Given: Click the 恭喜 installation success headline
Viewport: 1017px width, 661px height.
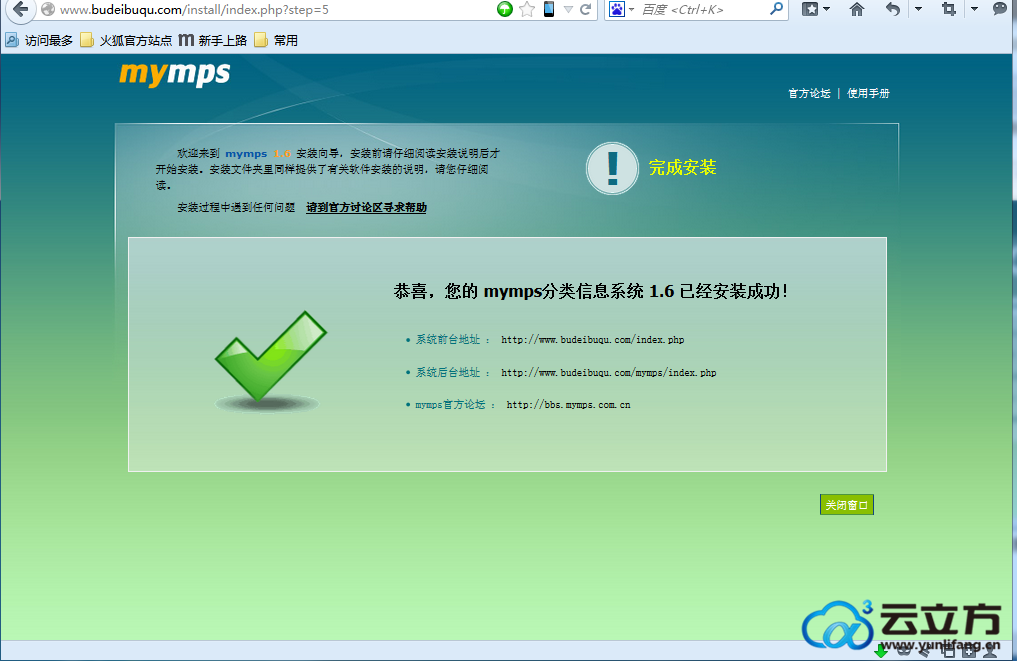Looking at the screenshot, I should 591,291.
